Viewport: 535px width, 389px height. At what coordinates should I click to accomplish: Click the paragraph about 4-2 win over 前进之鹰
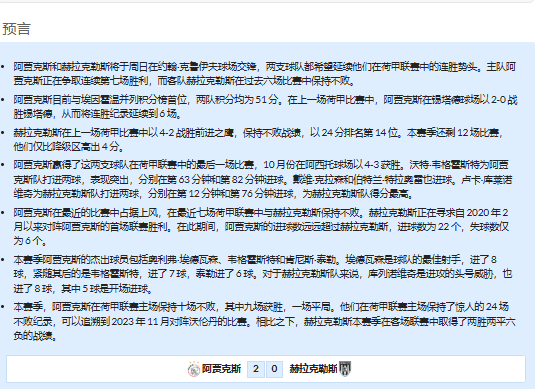click(258, 139)
